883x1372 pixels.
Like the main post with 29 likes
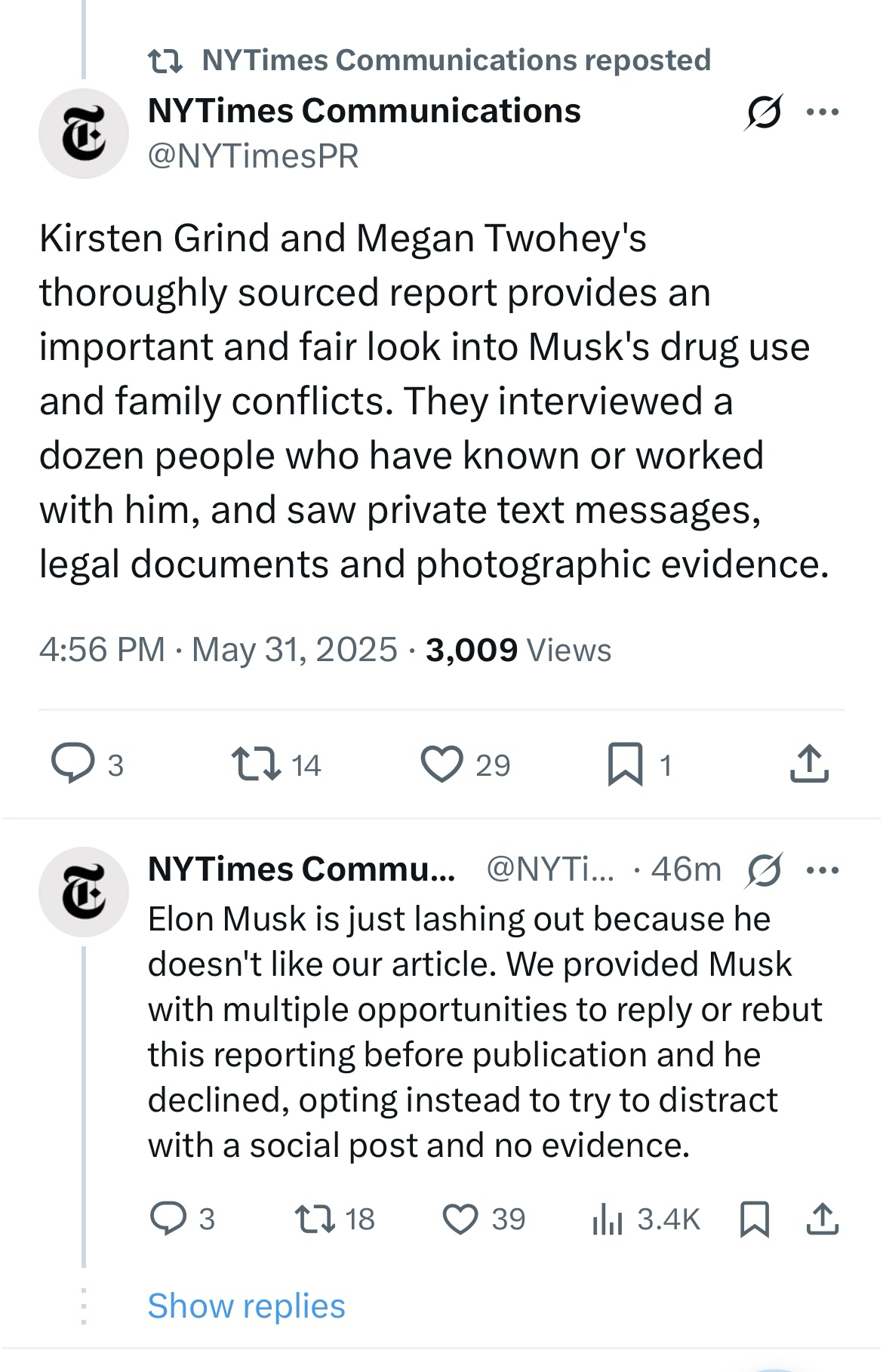[441, 764]
